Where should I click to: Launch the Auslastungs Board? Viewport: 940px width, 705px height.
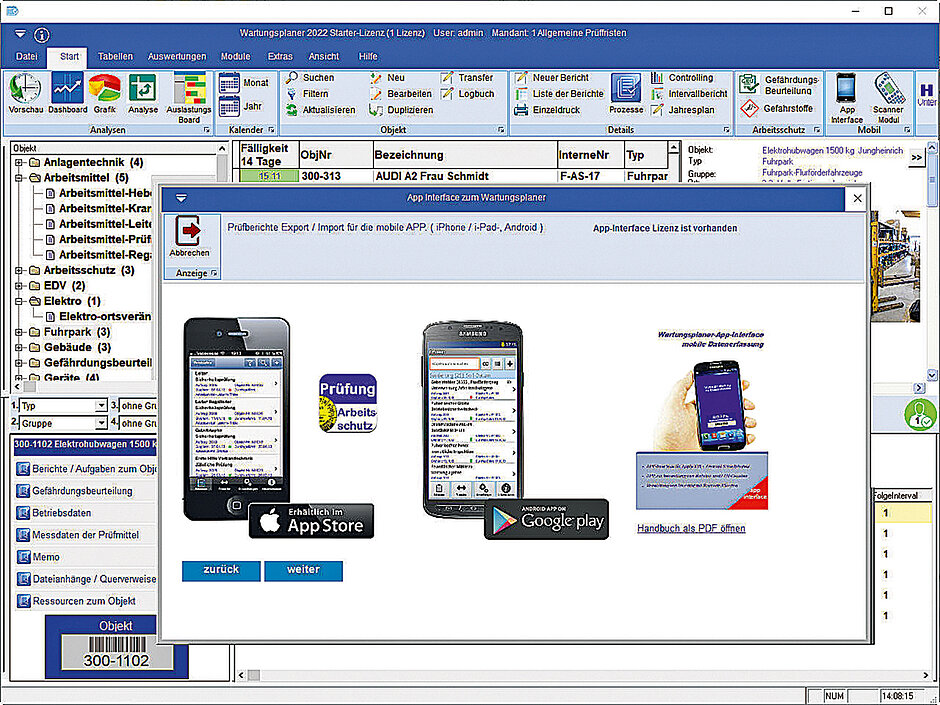click(x=189, y=90)
